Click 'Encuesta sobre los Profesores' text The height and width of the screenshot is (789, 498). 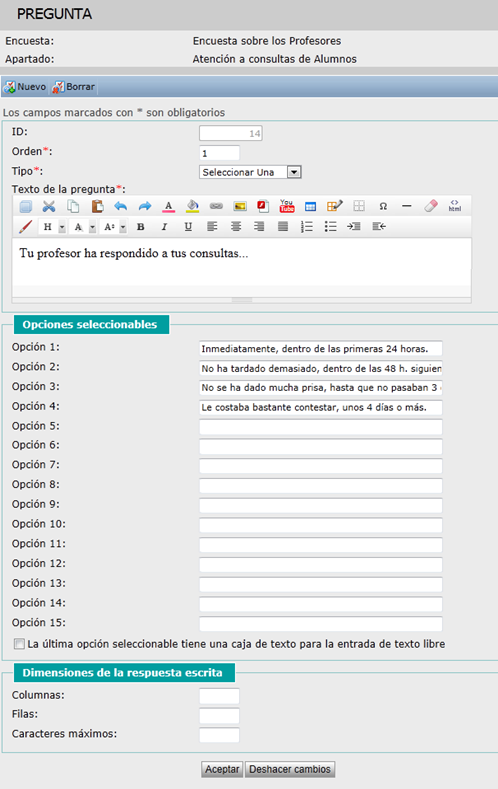267,41
